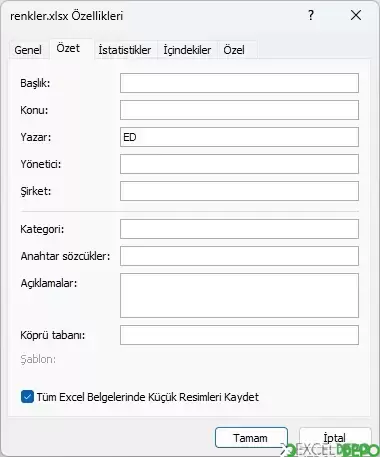380x457 pixels.
Task: Click the Kategori text box
Action: pyautogui.click(x=239, y=229)
